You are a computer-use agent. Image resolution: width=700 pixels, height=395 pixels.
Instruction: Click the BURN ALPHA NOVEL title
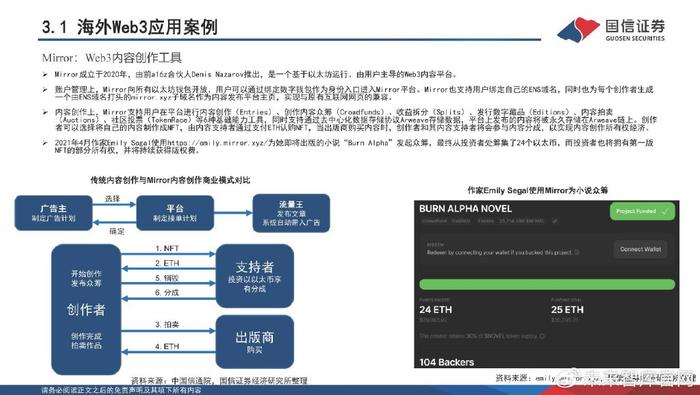pyautogui.click(x=465, y=209)
